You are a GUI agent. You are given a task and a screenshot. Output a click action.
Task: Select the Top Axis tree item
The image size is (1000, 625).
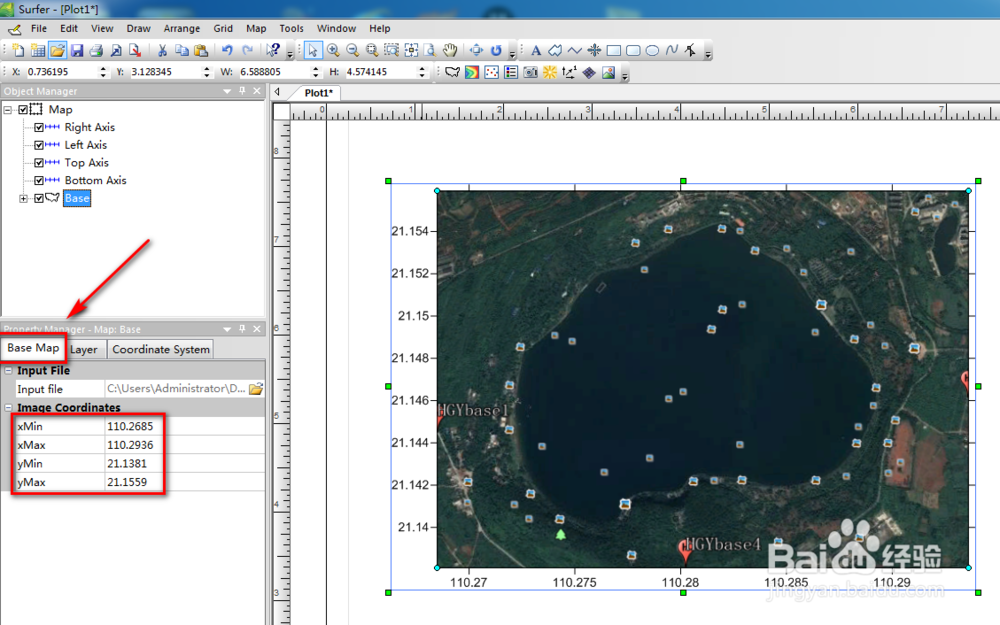coord(86,163)
